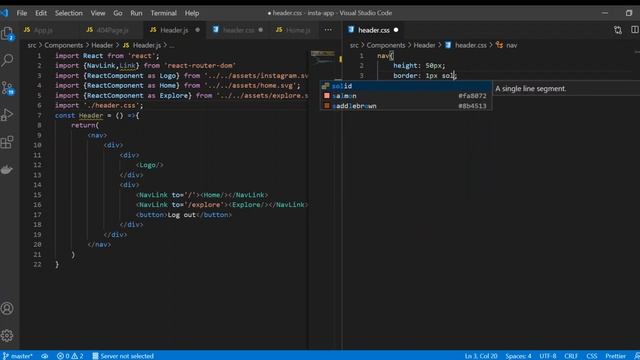Image resolution: width=640 pixels, height=360 pixels.
Task: Open the Run menu
Action: pos(136,13)
